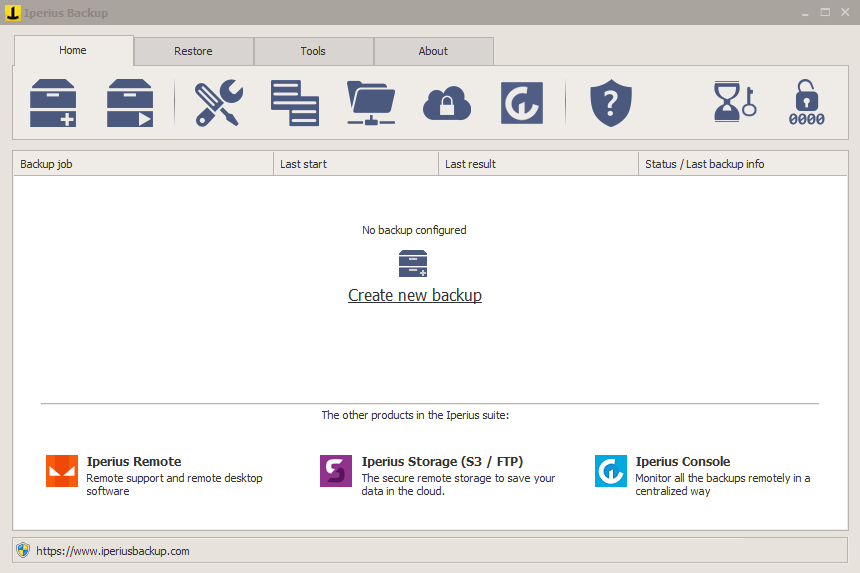Click the Backup job column header
Viewport: 860px width, 573px height.
(143, 164)
